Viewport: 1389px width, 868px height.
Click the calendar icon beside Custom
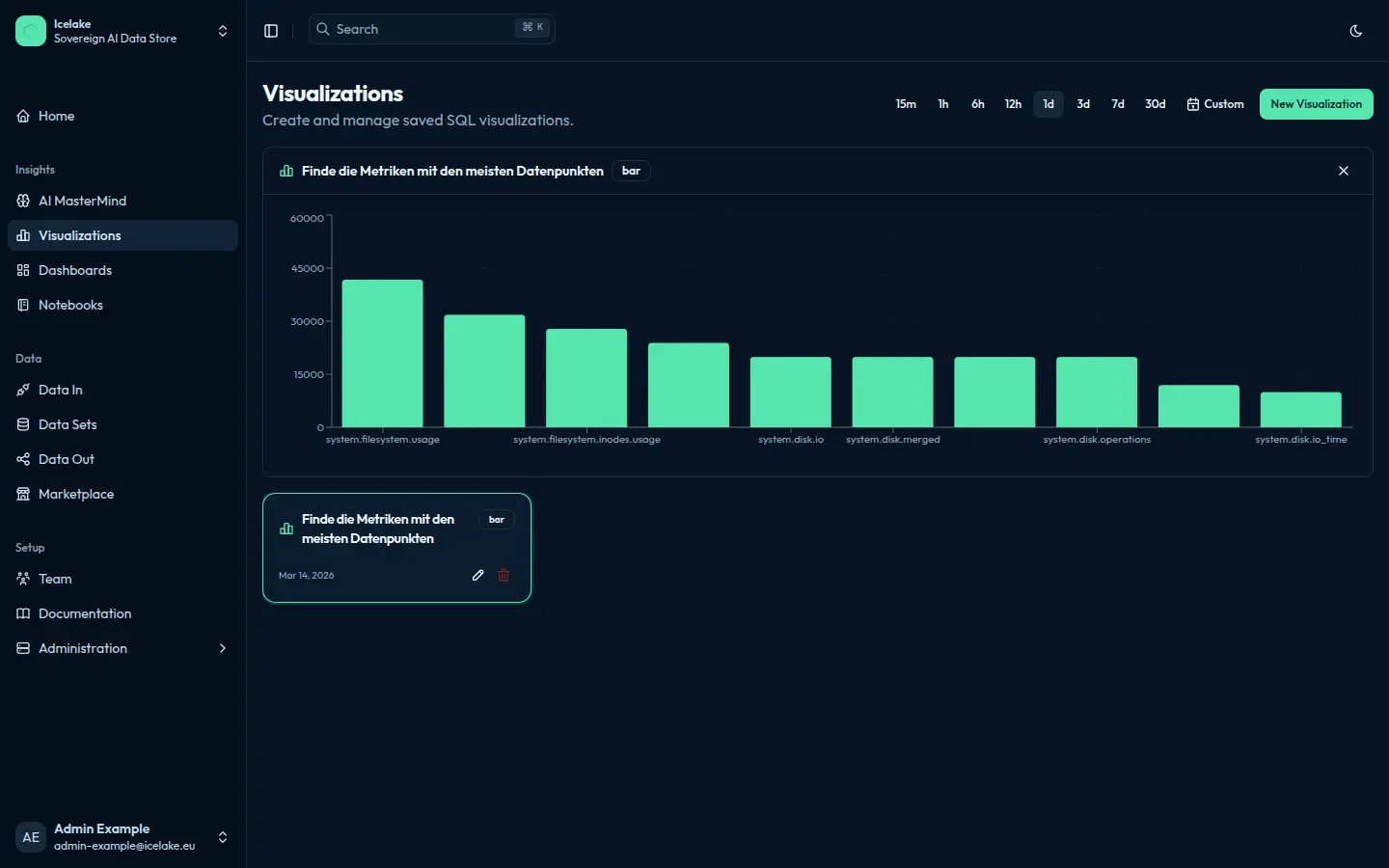point(1193,104)
